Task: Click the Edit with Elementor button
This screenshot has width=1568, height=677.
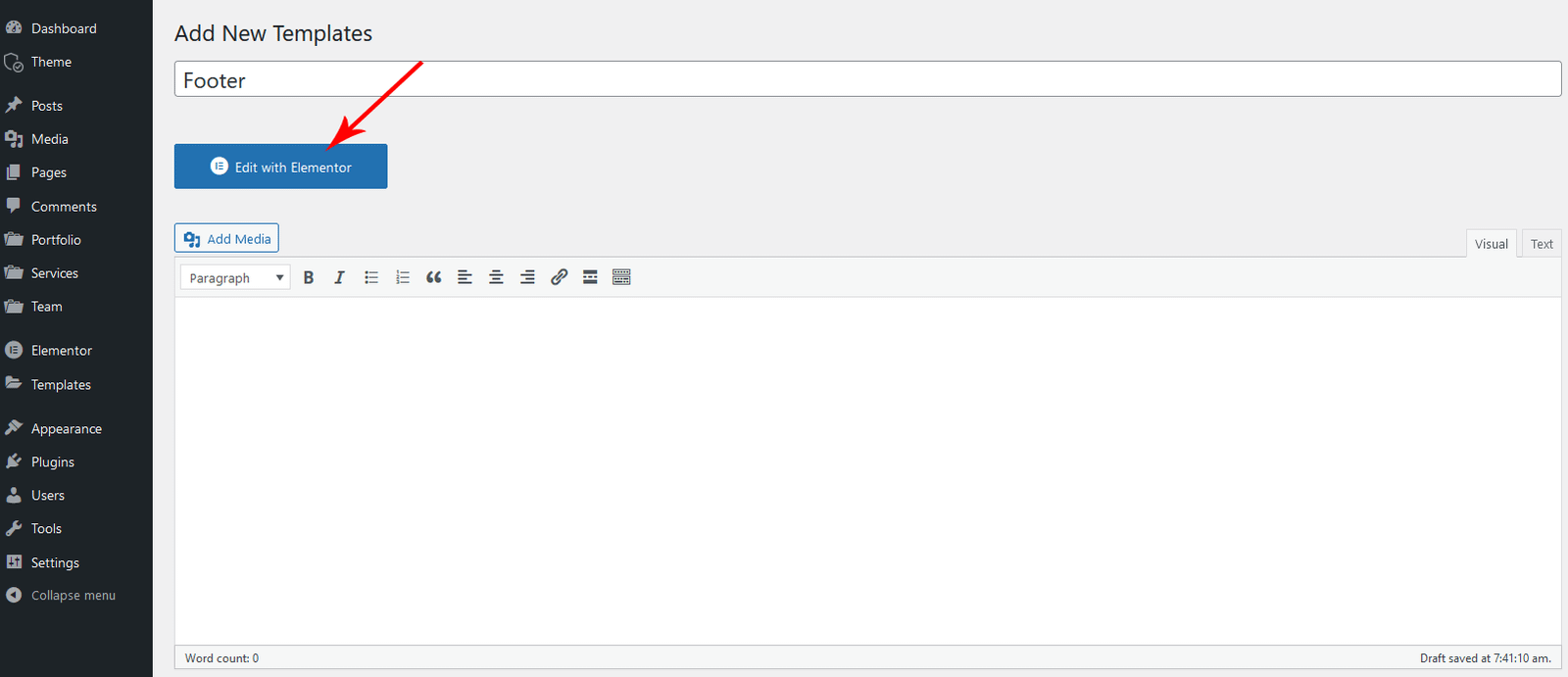Action: click(x=281, y=167)
